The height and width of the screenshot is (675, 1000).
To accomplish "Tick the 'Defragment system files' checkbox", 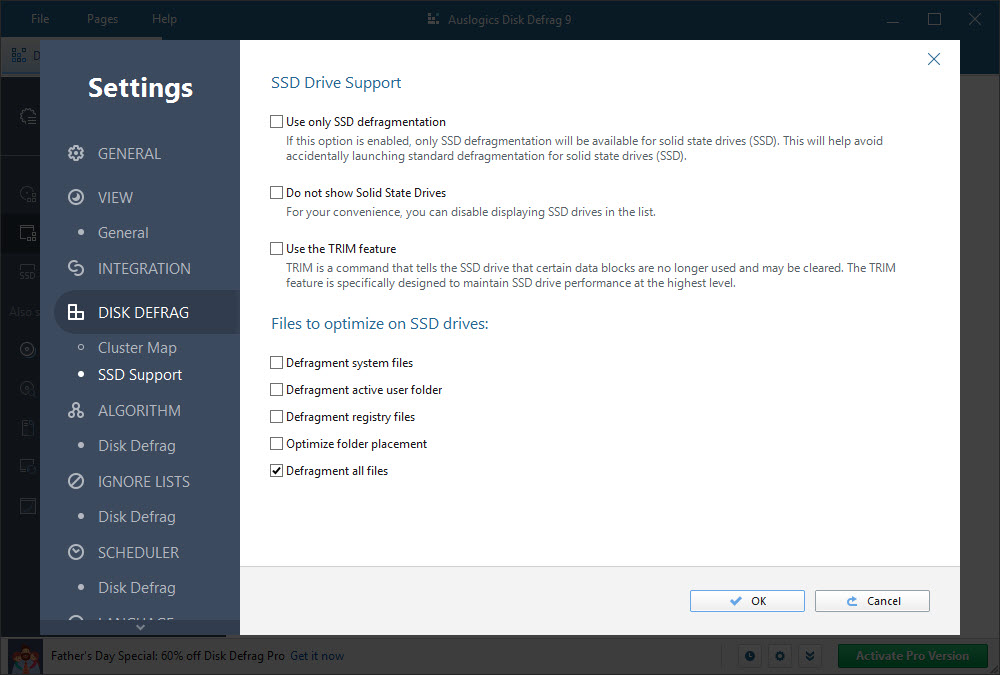I will pos(276,362).
